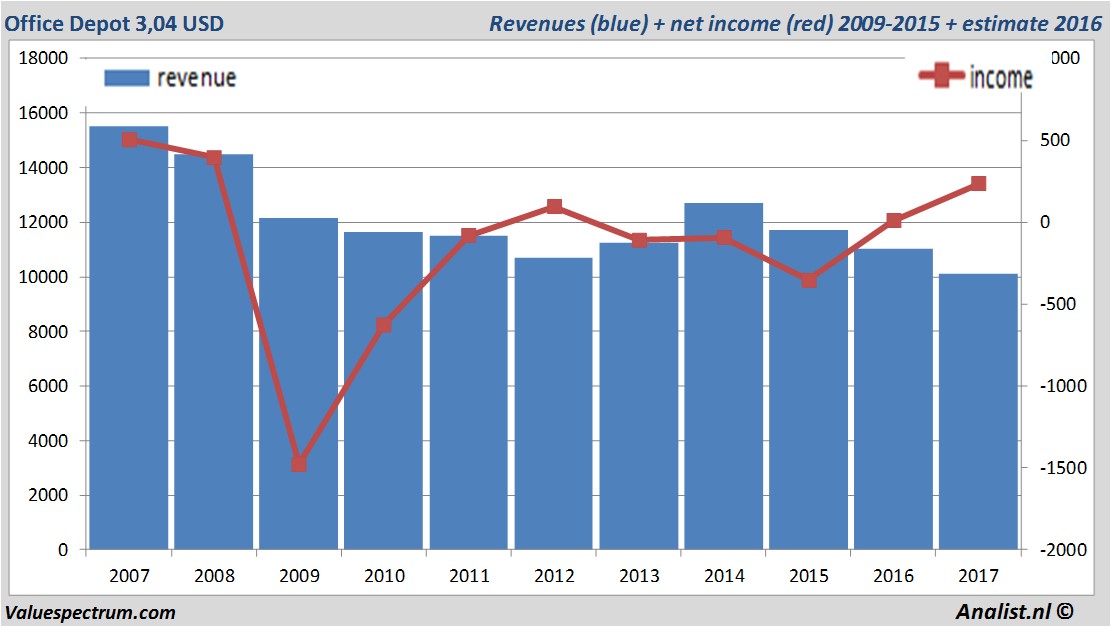This screenshot has width=1111, height=627.
Task: Click the 16000 left axis label
Action: (x=43, y=113)
